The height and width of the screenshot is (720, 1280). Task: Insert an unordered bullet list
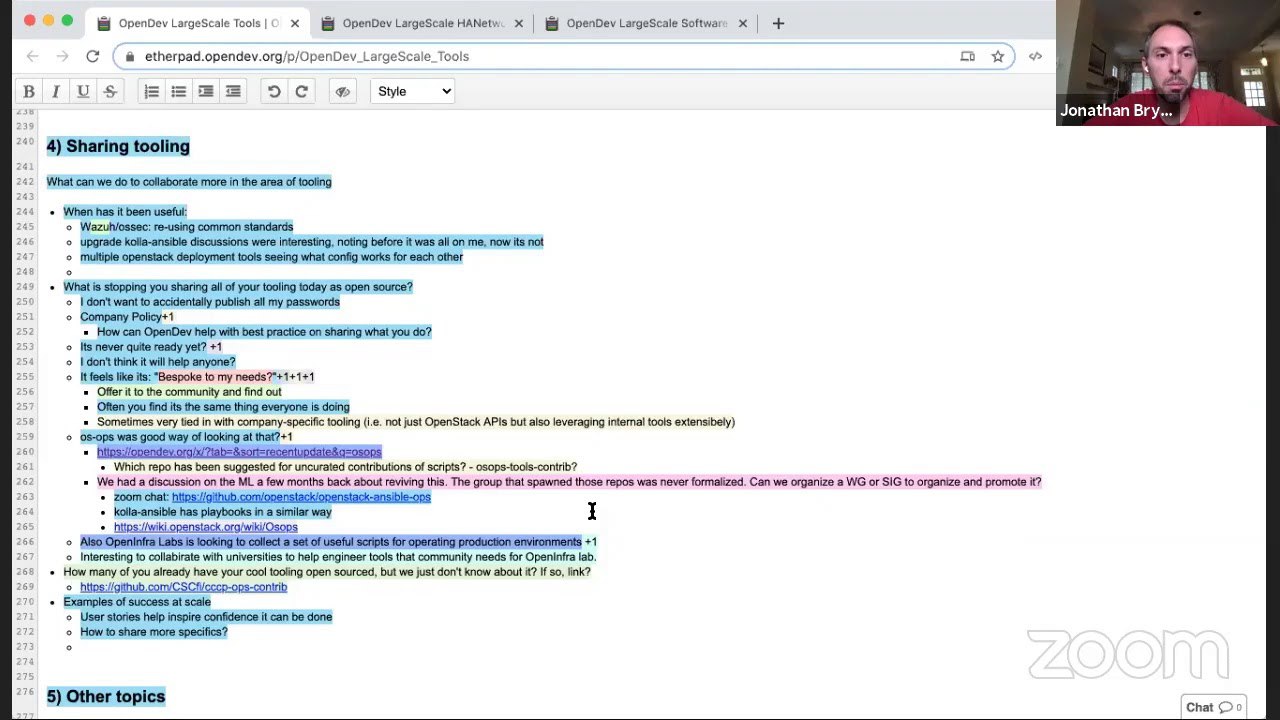[179, 91]
